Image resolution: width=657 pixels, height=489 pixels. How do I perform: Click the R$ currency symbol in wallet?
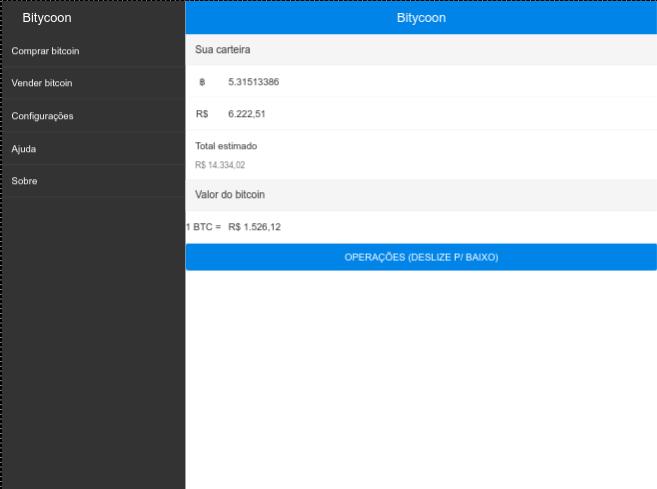pyautogui.click(x=202, y=115)
